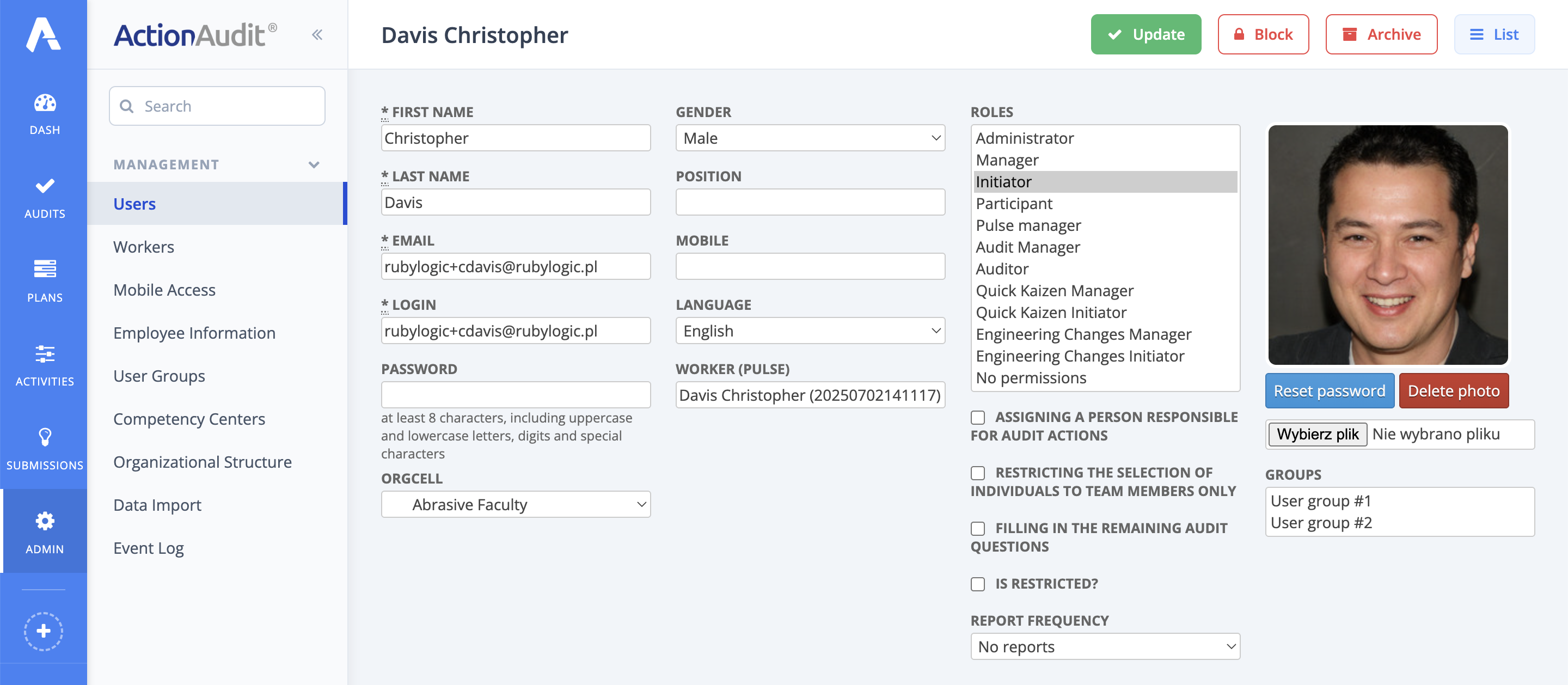
Task: Select the Auditor role in list
Action: pyautogui.click(x=1002, y=268)
